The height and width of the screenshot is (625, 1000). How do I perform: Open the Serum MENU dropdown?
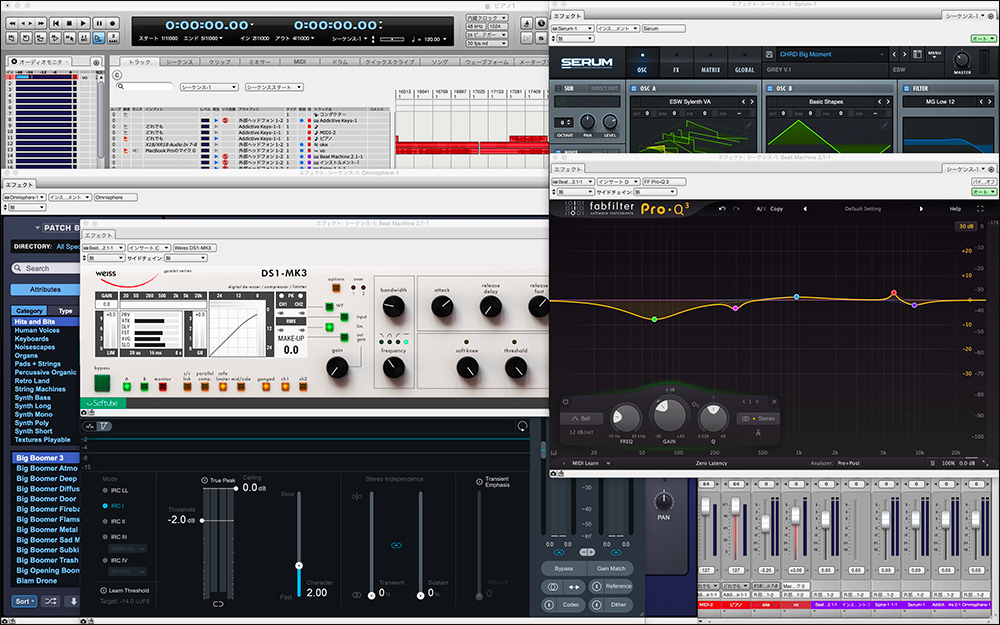(935, 55)
